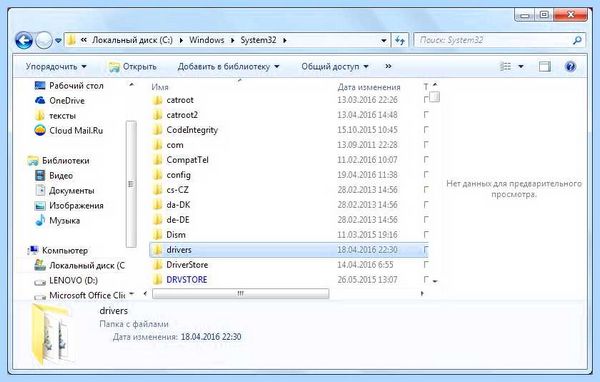Select the config folder
Viewport: 600px width, 382px height.
pyautogui.click(x=178, y=175)
